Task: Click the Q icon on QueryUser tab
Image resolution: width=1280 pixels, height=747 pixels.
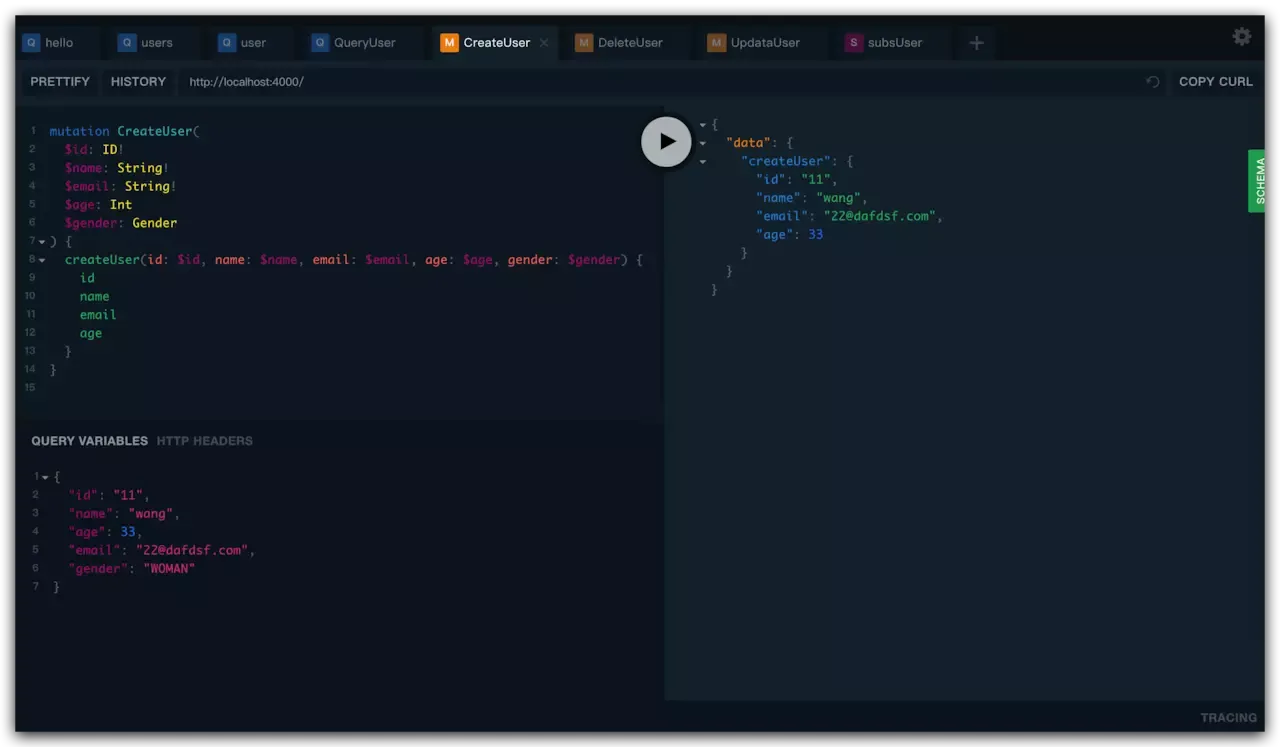Action: (x=320, y=43)
